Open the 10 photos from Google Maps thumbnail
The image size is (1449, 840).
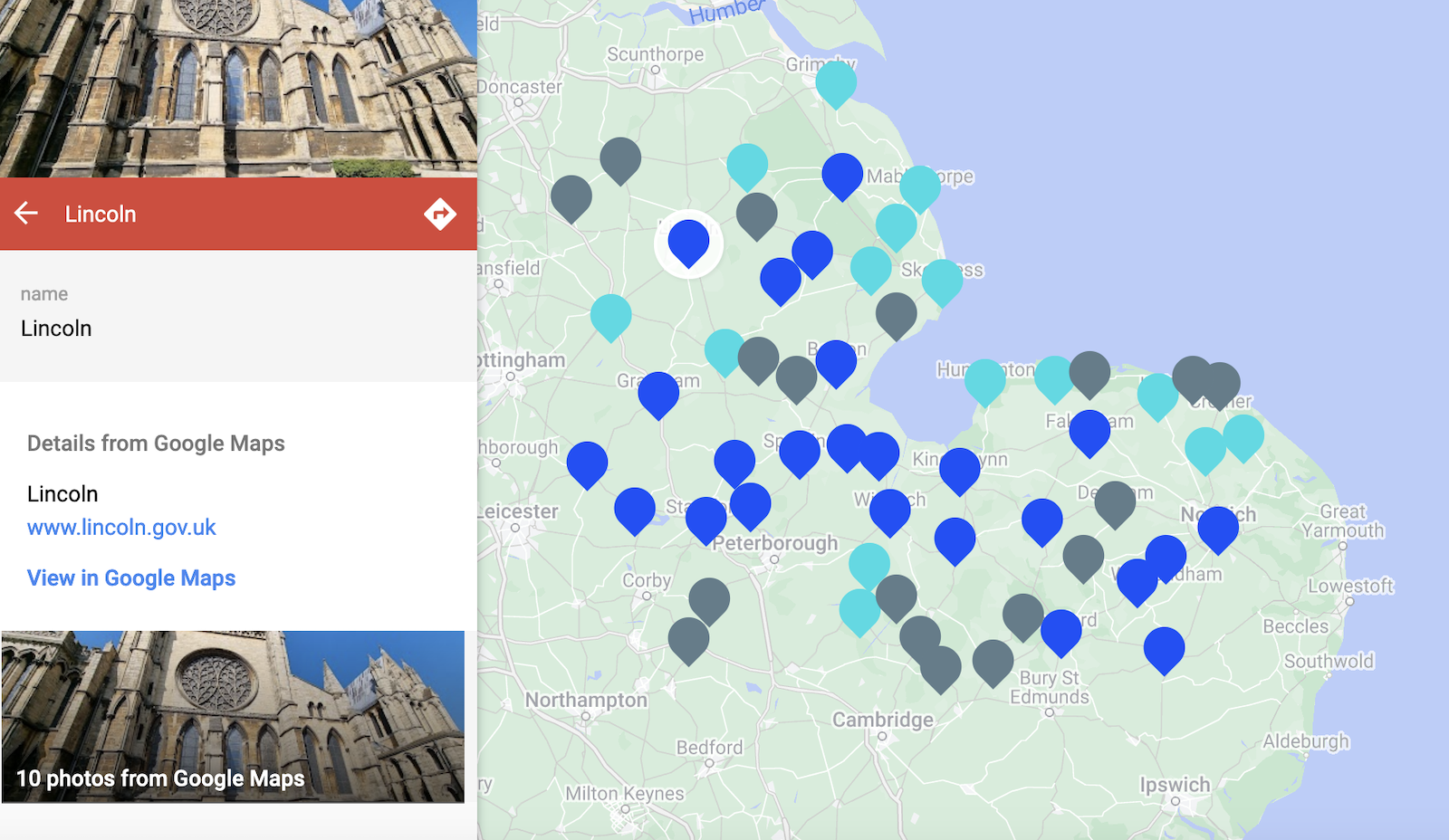pos(233,716)
